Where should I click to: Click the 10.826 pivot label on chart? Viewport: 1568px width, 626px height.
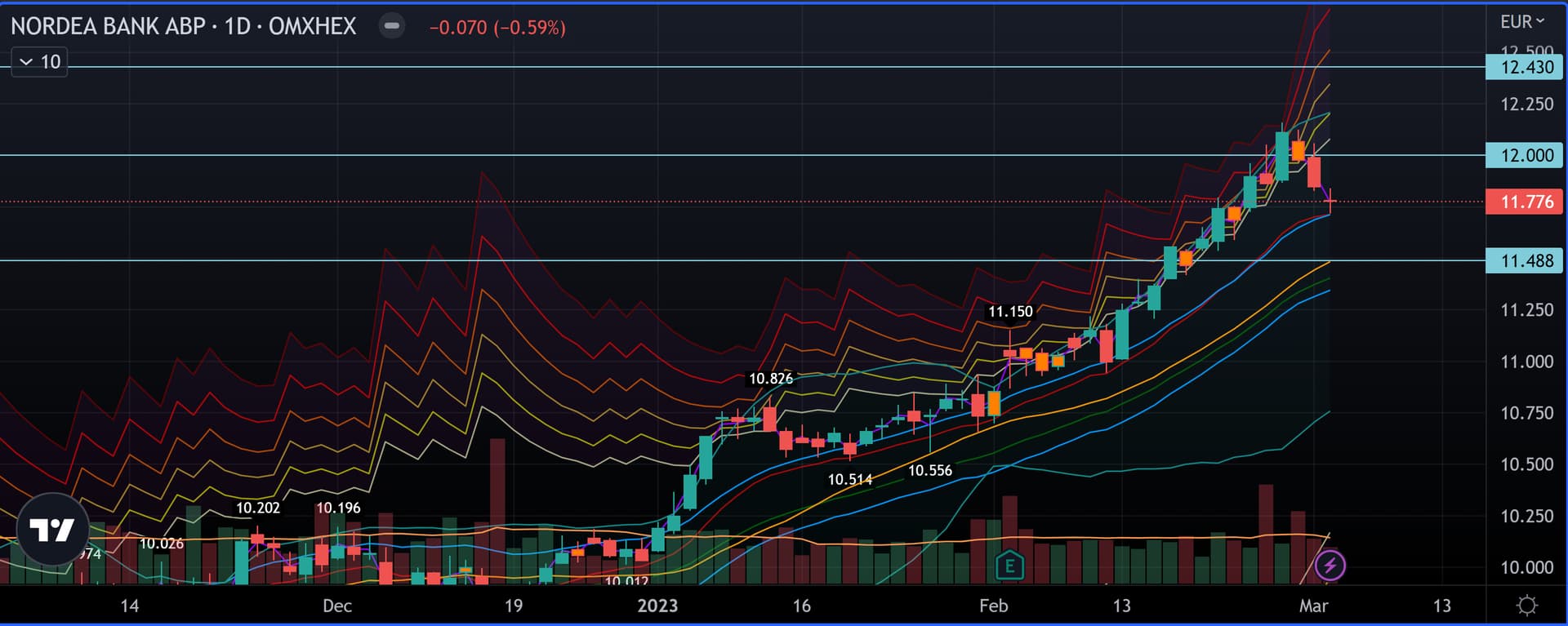(x=771, y=379)
